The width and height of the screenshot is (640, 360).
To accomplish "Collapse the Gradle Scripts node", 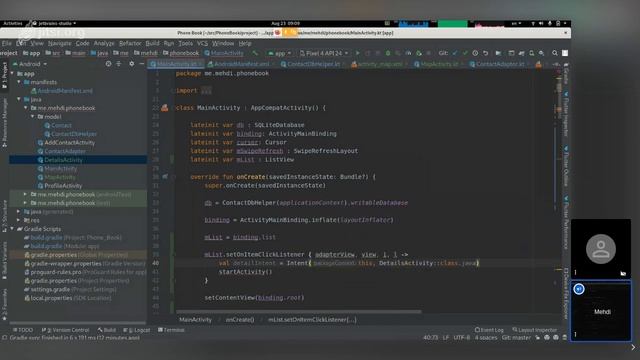I will pos(12,229).
